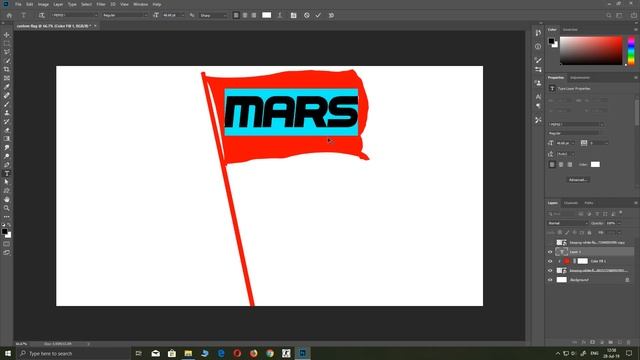This screenshot has height=360, width=640.
Task: Open the Filter menu
Action: click(x=101, y=4)
